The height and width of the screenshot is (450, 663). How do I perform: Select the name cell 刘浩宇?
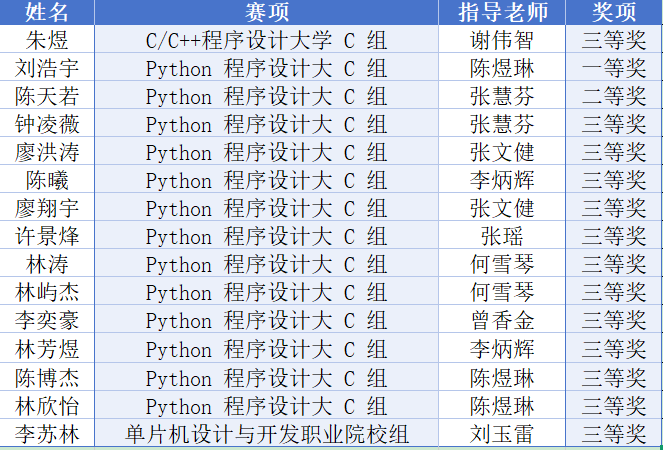[47, 67]
